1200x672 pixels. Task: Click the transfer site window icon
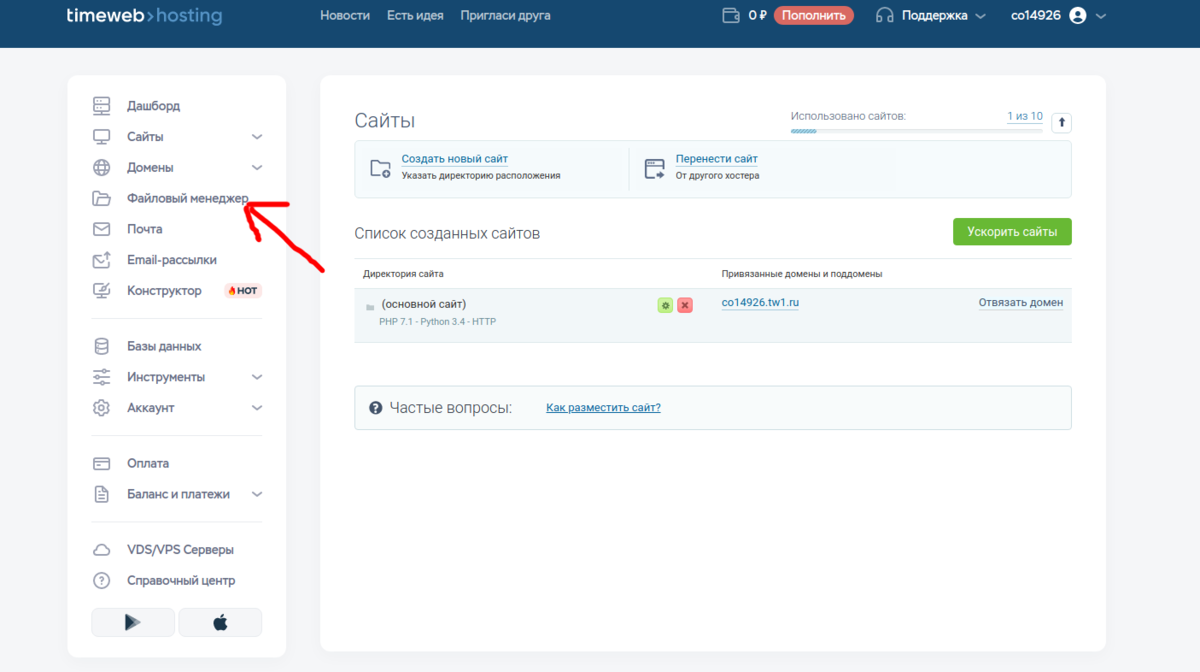(x=655, y=168)
